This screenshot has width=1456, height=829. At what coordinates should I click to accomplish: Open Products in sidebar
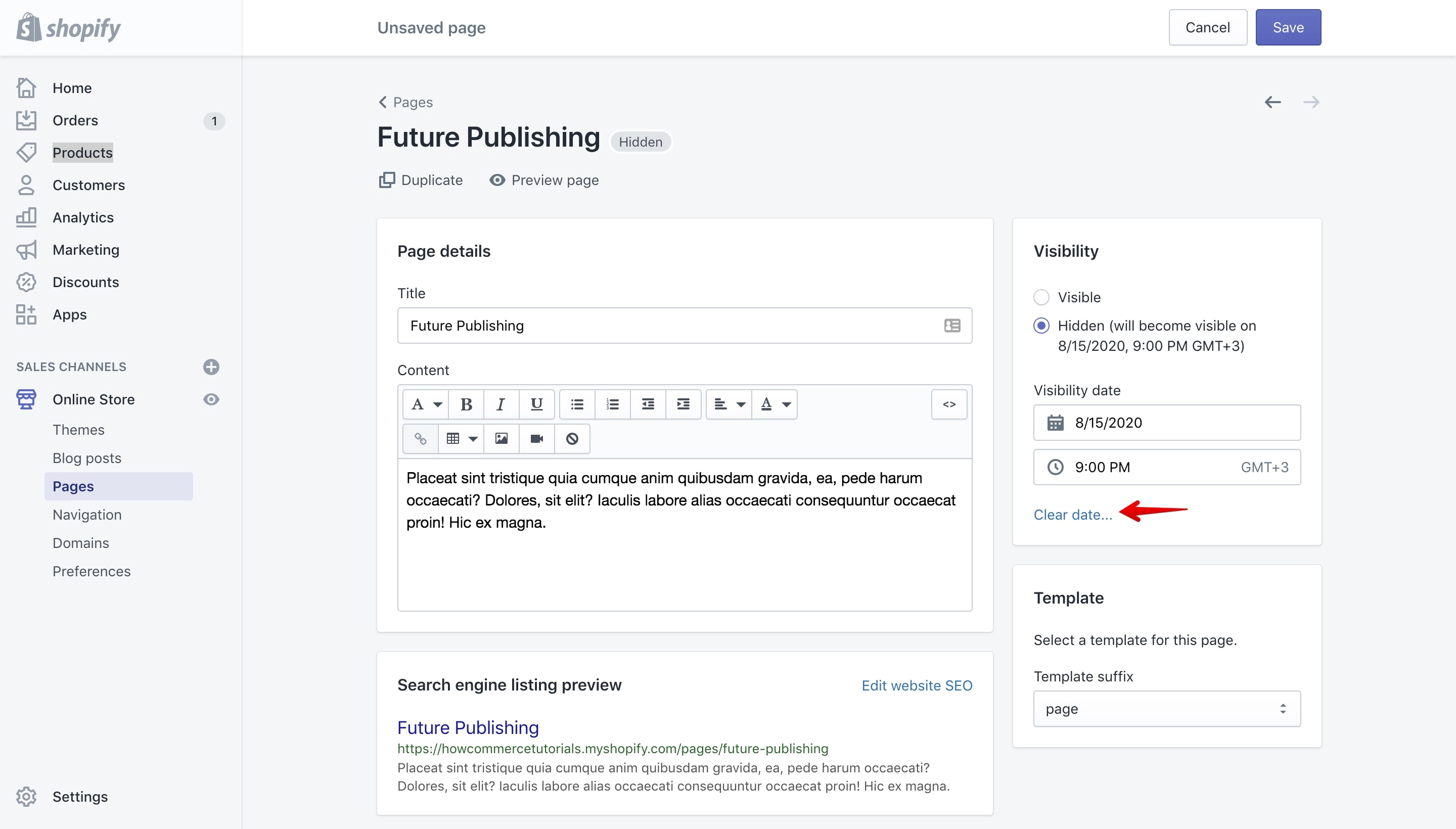82,153
